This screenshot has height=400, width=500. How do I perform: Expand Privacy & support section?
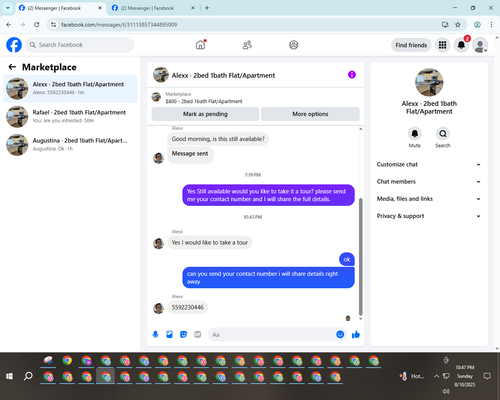[x=429, y=216]
